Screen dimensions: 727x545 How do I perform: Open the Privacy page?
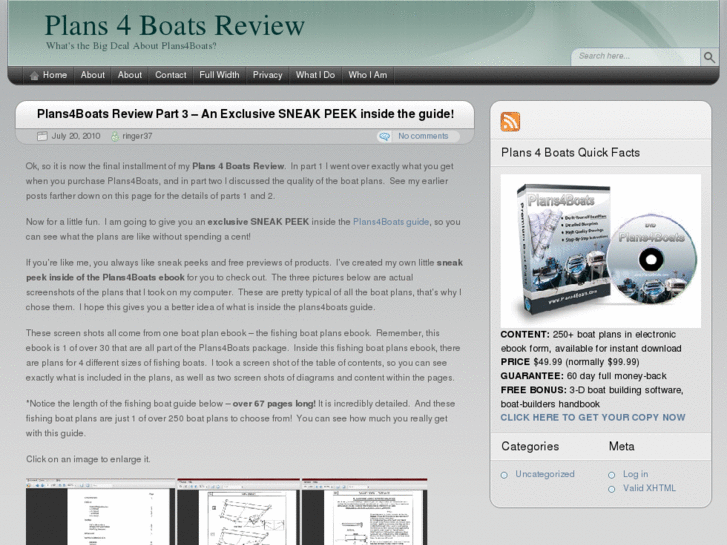(x=268, y=75)
